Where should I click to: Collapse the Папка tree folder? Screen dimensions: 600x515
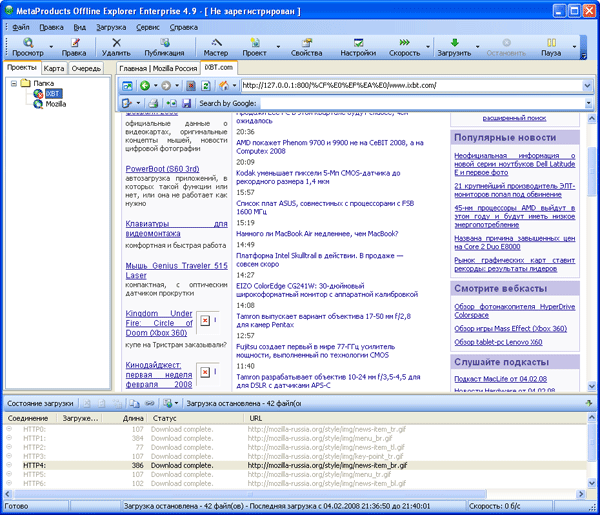pyautogui.click(x=13, y=83)
